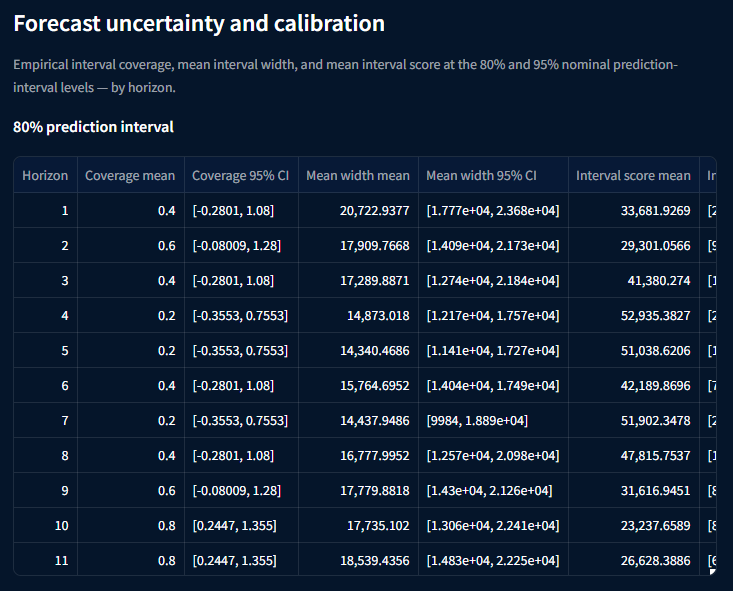The image size is (733, 591).
Task: Select the Horizon 6 row cell
Action: pos(45,386)
